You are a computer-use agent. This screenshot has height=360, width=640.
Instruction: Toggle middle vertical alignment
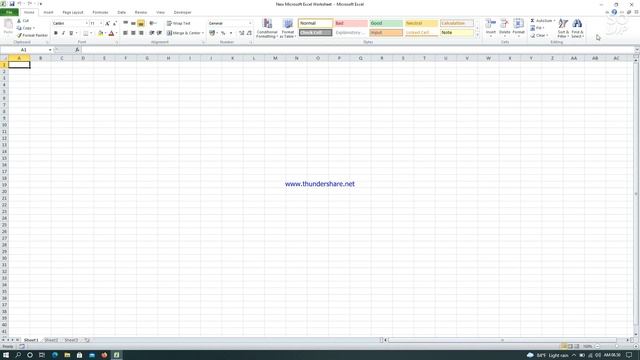[x=133, y=23]
